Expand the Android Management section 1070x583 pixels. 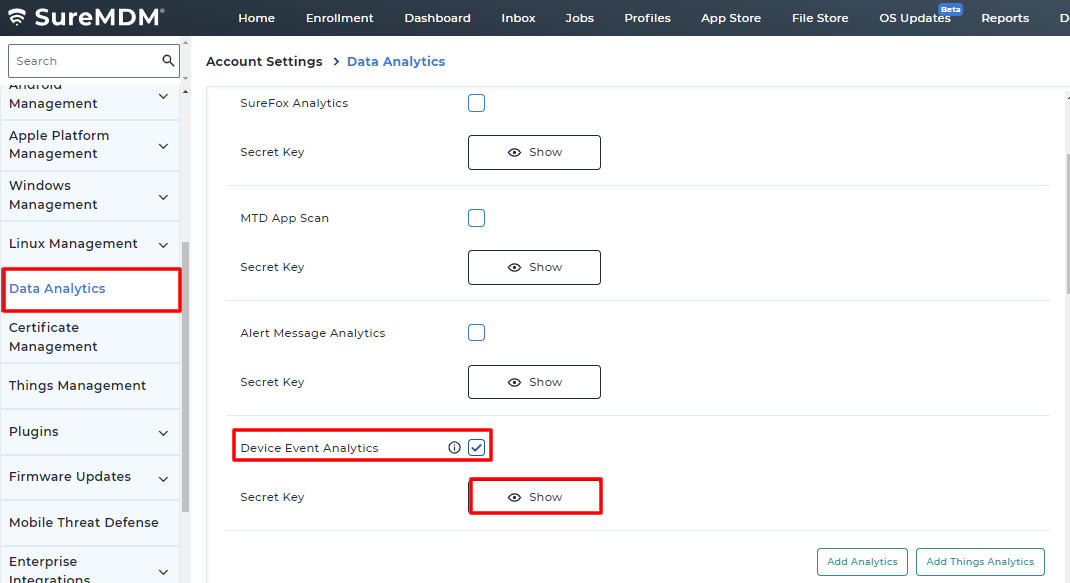163,96
